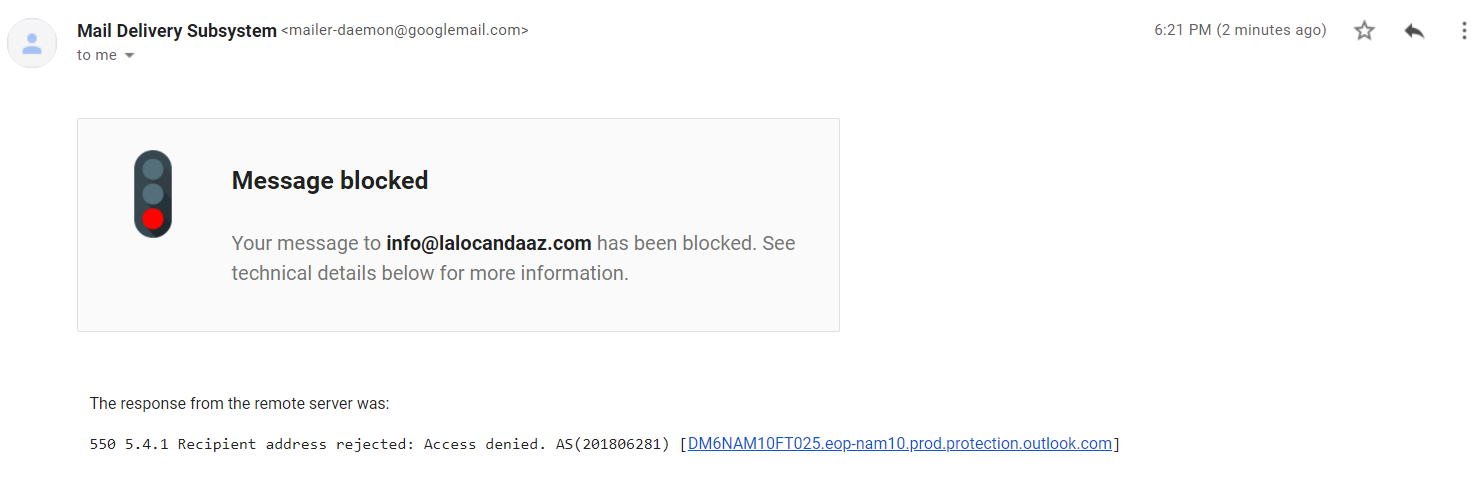Click the bold info@lalocandaaz.com address
The width and height of the screenshot is (1482, 486).
tap(489, 243)
